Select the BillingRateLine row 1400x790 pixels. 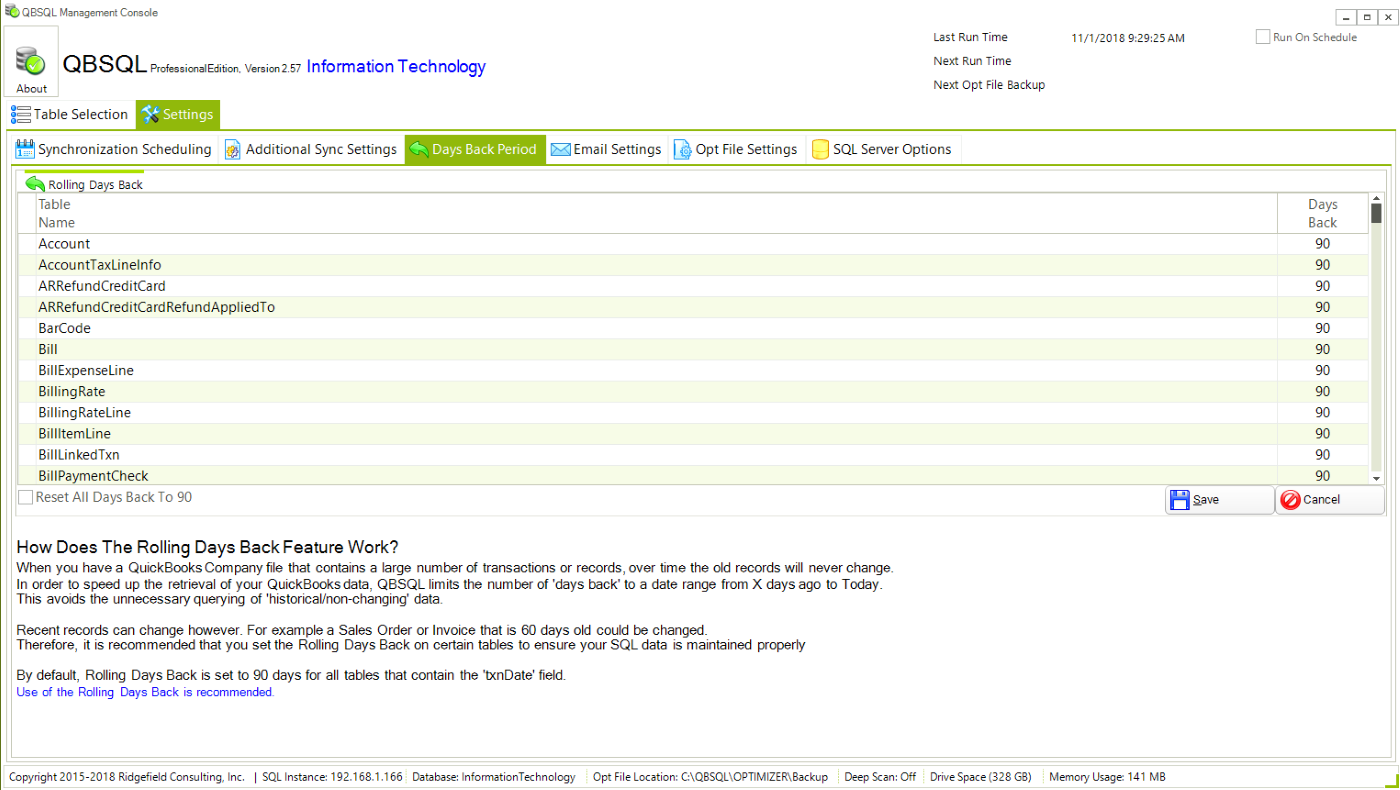click(693, 412)
